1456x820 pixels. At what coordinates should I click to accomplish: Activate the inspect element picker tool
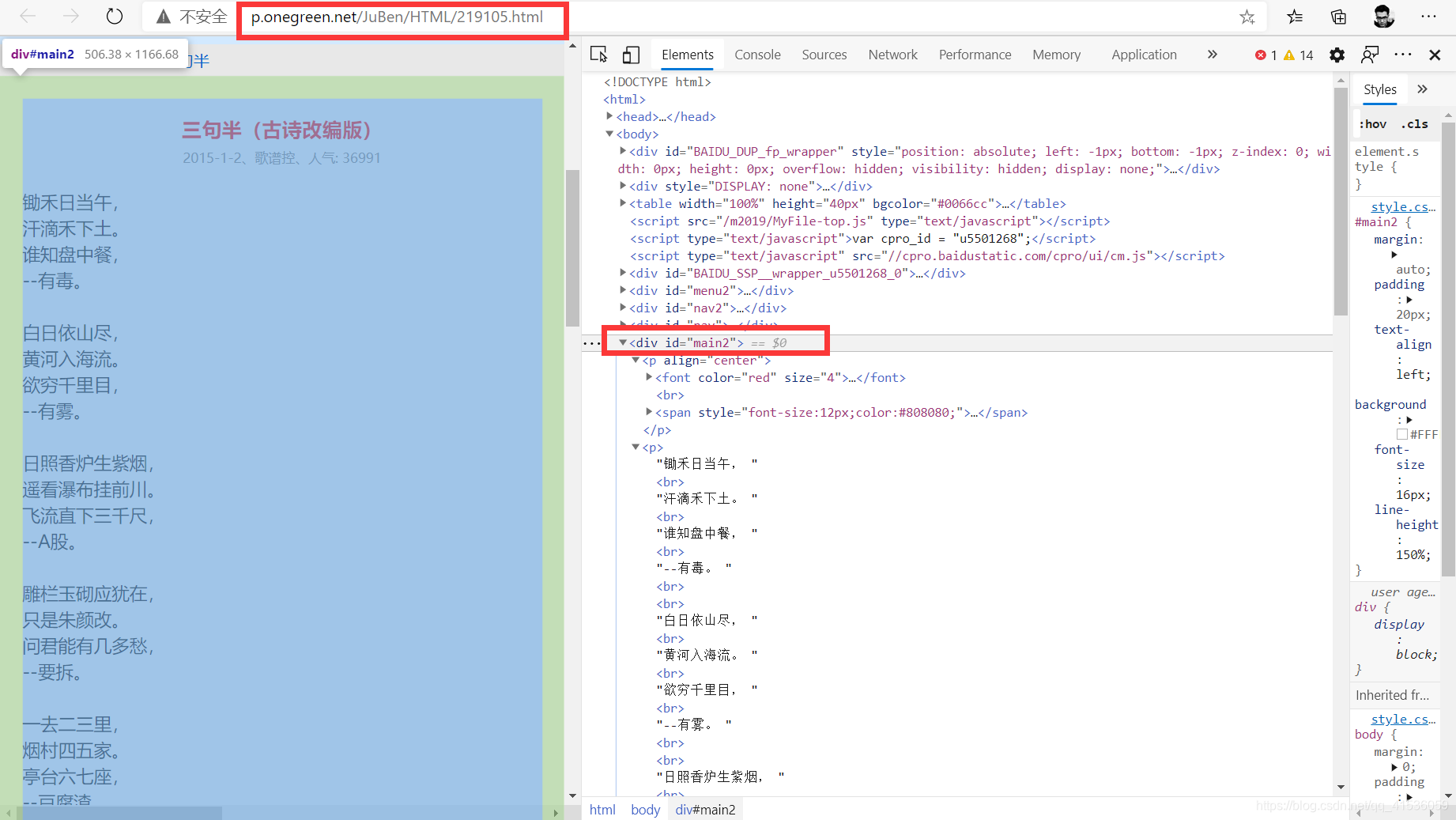point(599,55)
